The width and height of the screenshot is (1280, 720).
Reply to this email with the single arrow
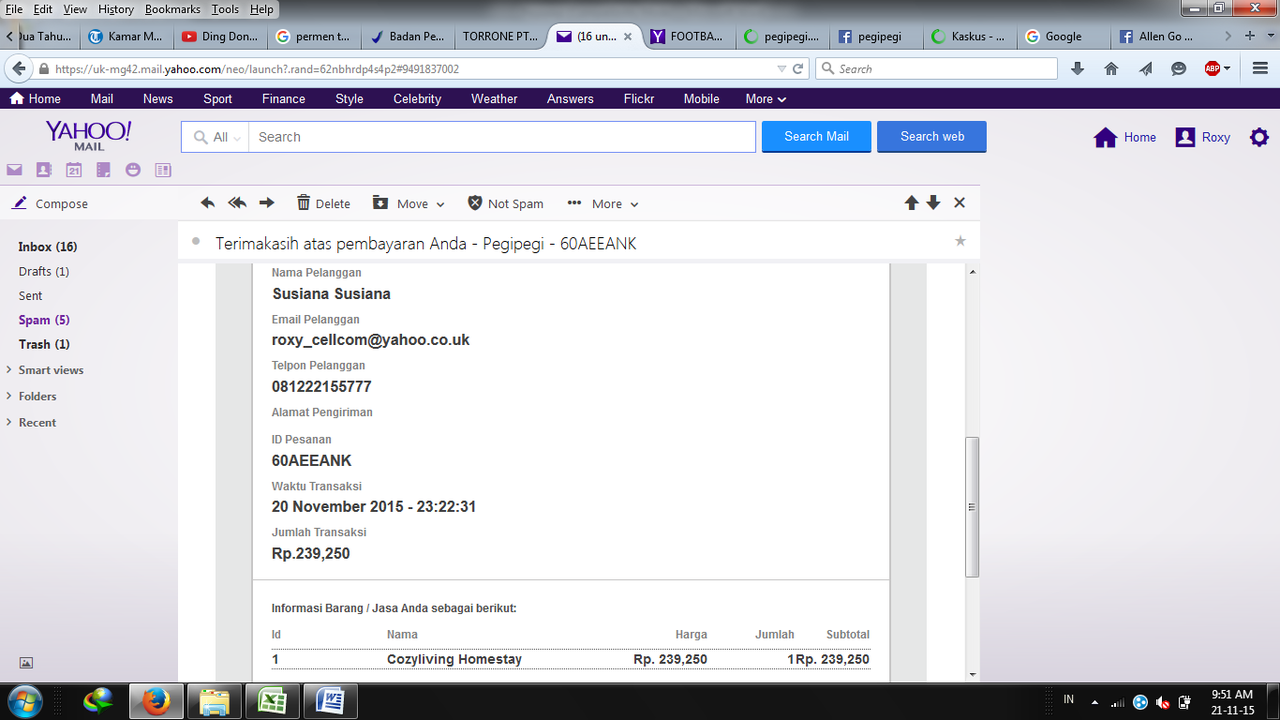coord(207,203)
